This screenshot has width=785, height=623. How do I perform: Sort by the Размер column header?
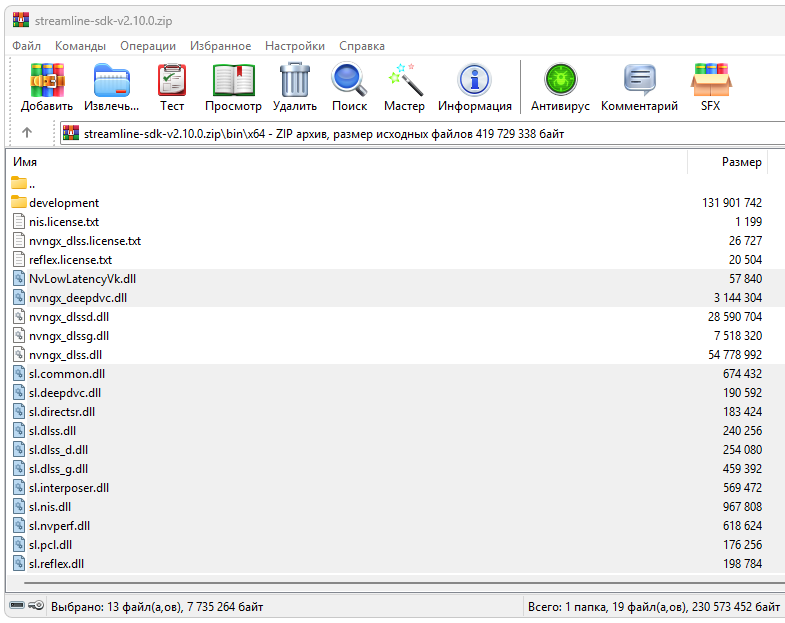click(x=727, y=162)
